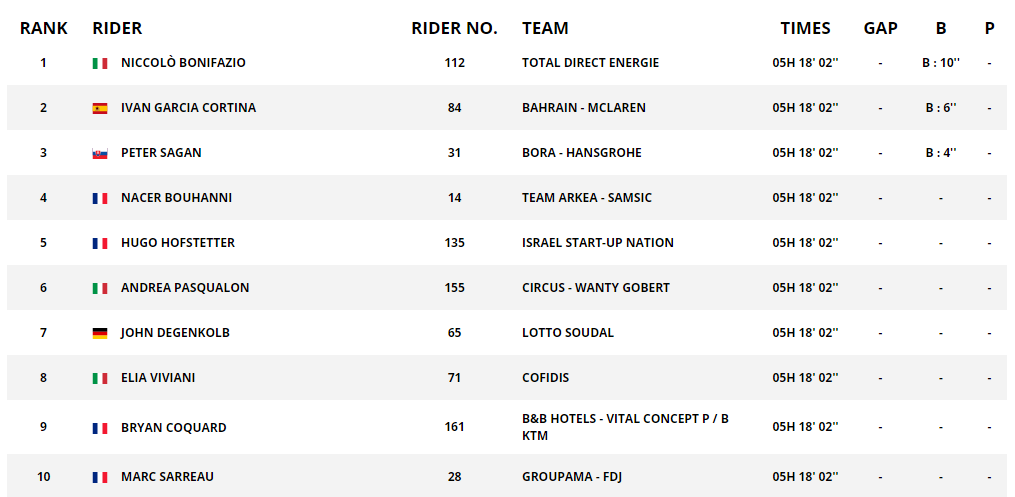The width and height of the screenshot is (1015, 497).
Task: Click the French flag beside Bryan Coquard
Action: (x=100, y=428)
